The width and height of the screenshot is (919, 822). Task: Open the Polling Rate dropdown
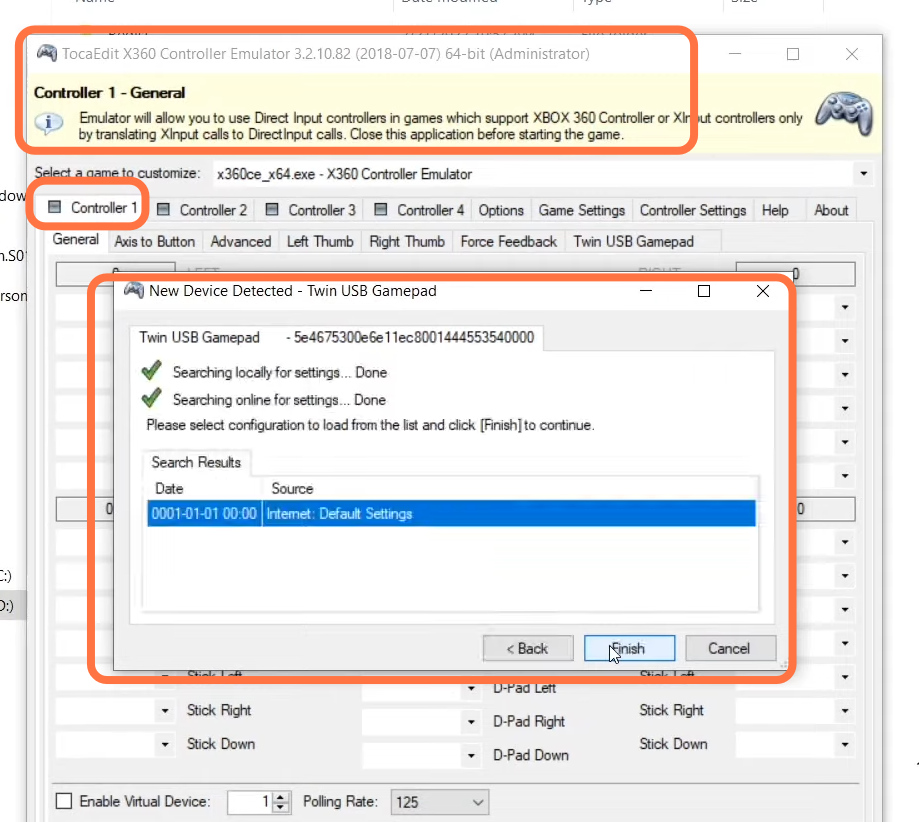[x=439, y=802]
